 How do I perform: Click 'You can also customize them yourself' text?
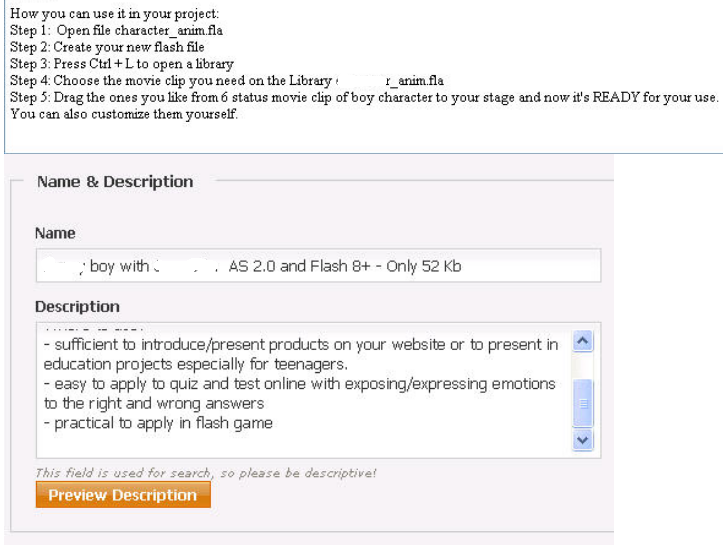click(x=124, y=114)
